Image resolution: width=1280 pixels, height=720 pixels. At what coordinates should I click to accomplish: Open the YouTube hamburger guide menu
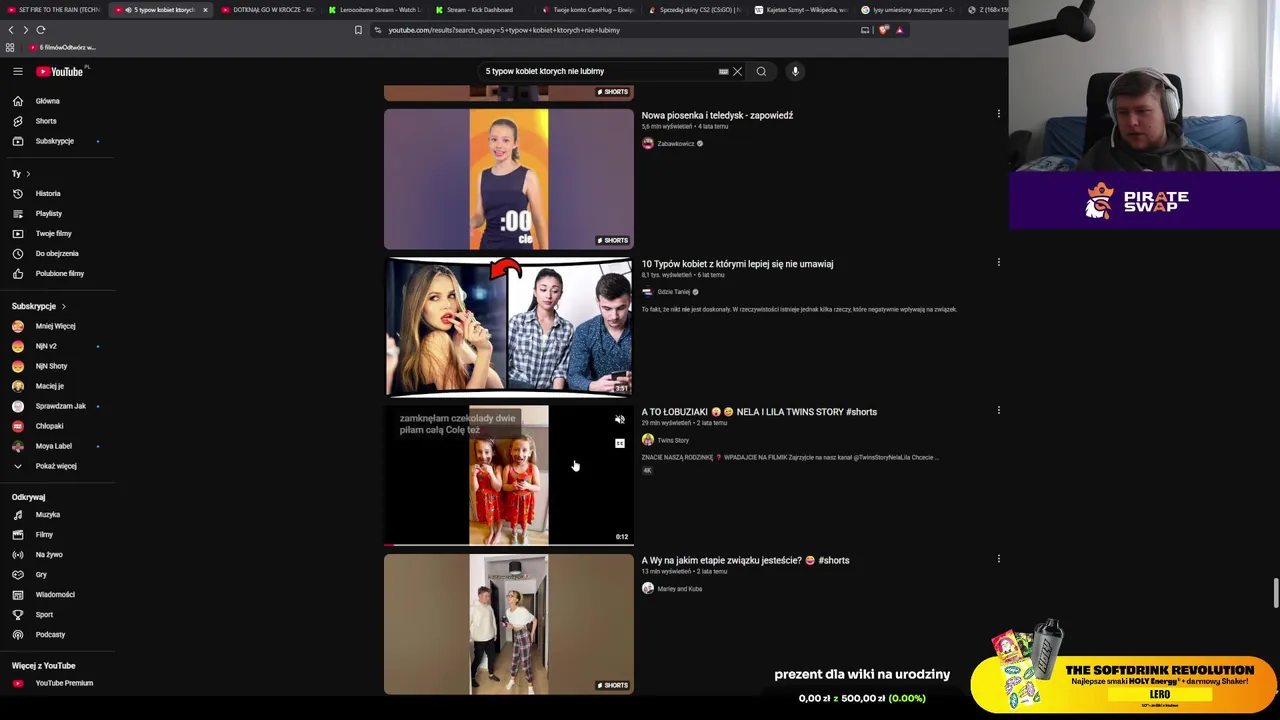(17, 71)
